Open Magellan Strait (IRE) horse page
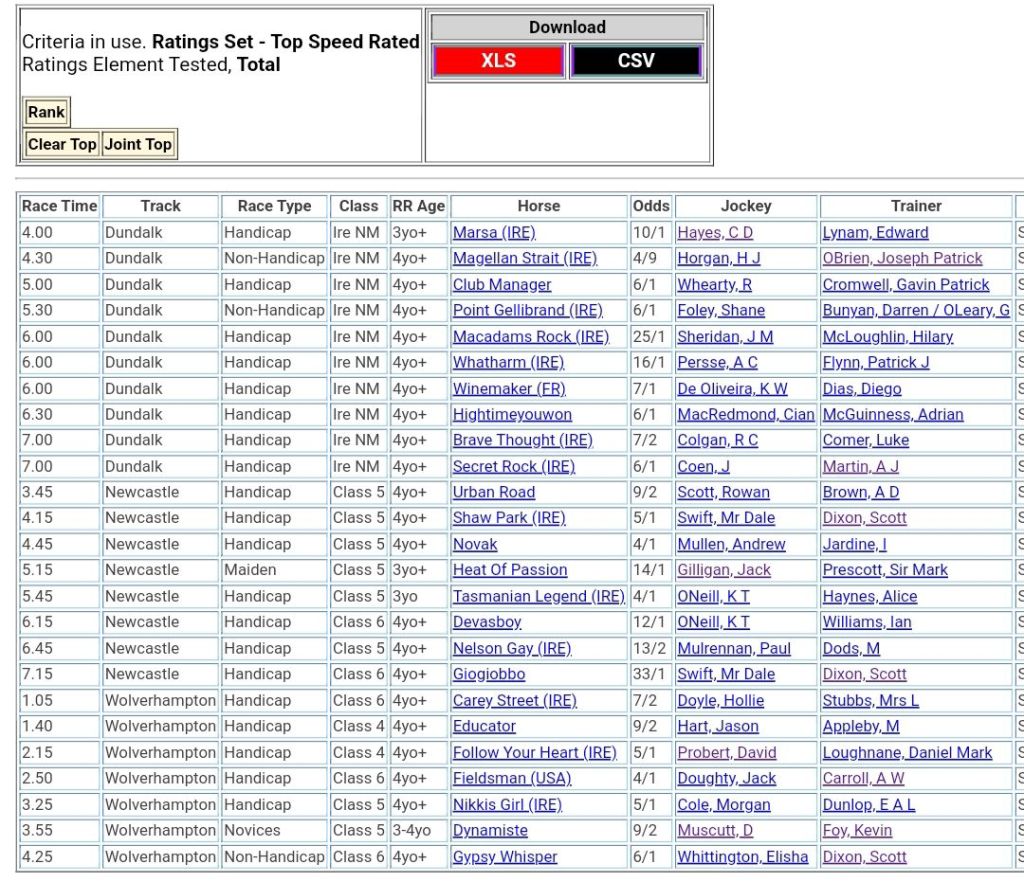Image resolution: width=1024 pixels, height=882 pixels. [524, 259]
